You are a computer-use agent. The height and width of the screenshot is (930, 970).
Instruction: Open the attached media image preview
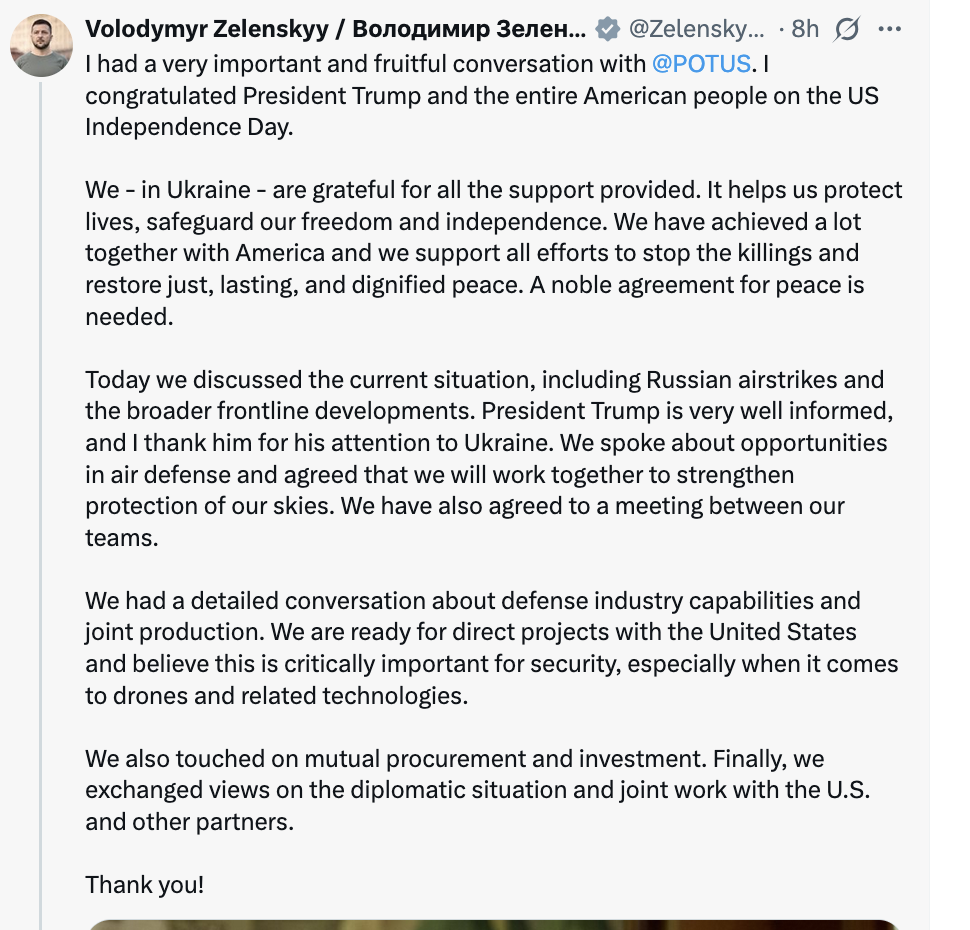pos(494,924)
